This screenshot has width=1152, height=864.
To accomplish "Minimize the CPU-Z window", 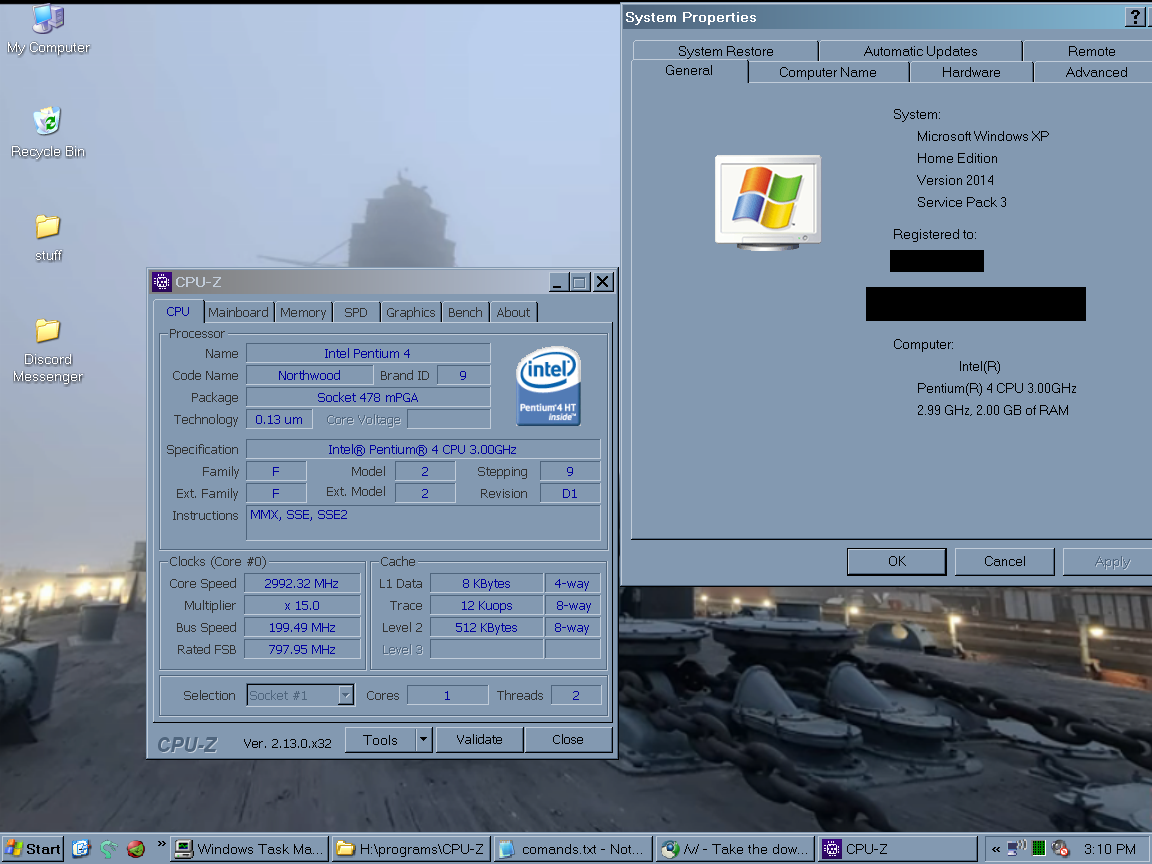I will tap(558, 282).
